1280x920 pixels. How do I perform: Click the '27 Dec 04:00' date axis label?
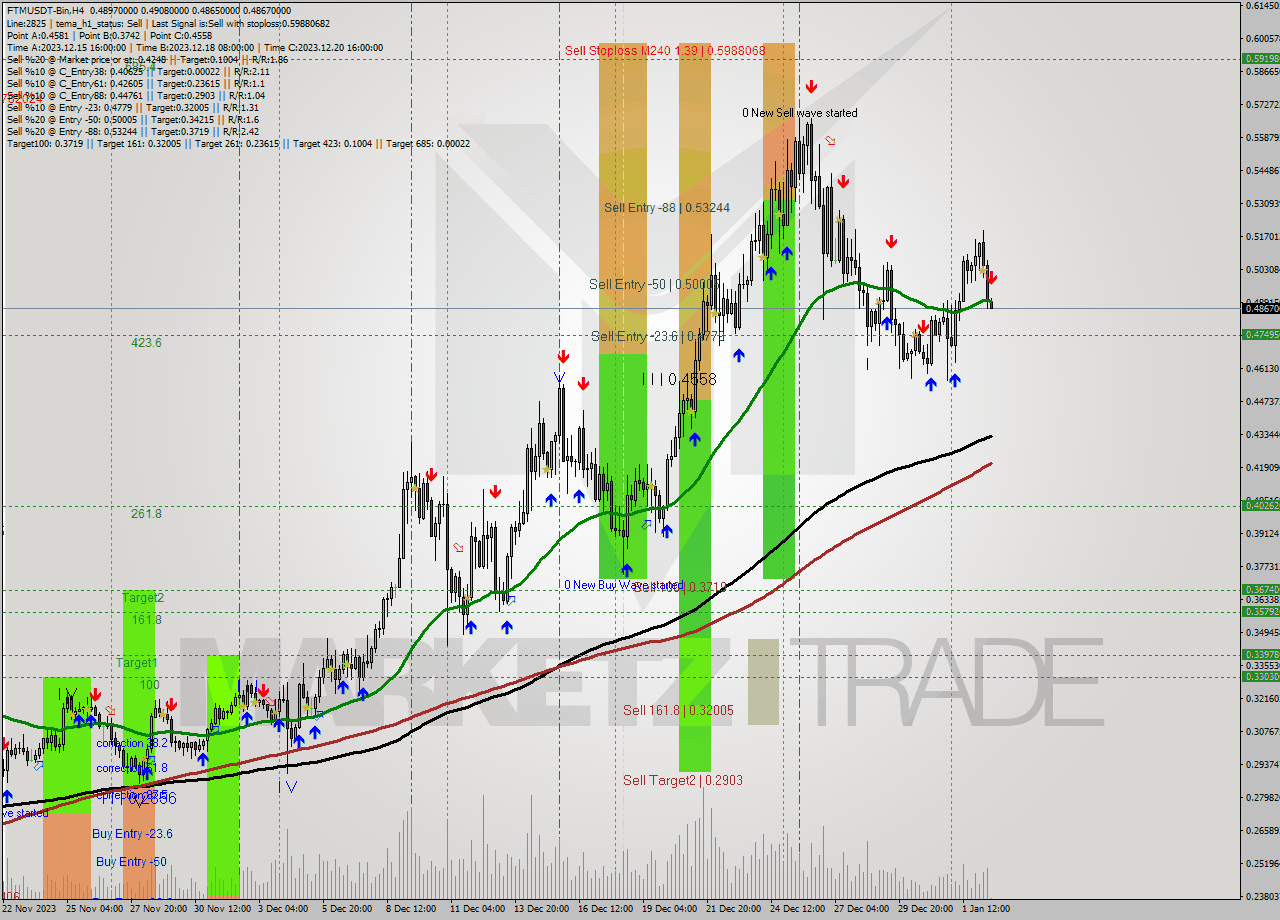(861, 909)
